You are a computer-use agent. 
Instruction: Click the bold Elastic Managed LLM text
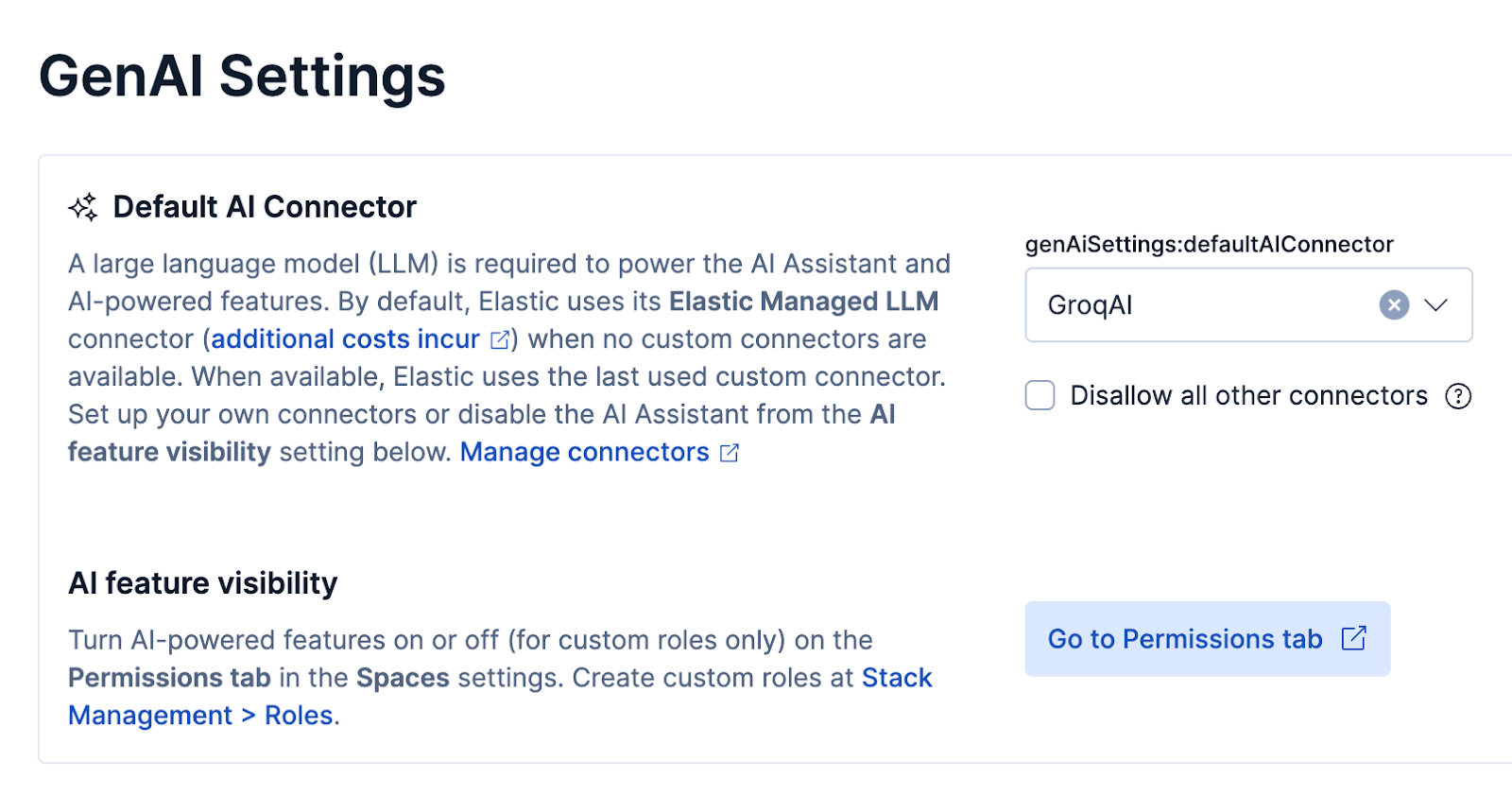click(804, 302)
